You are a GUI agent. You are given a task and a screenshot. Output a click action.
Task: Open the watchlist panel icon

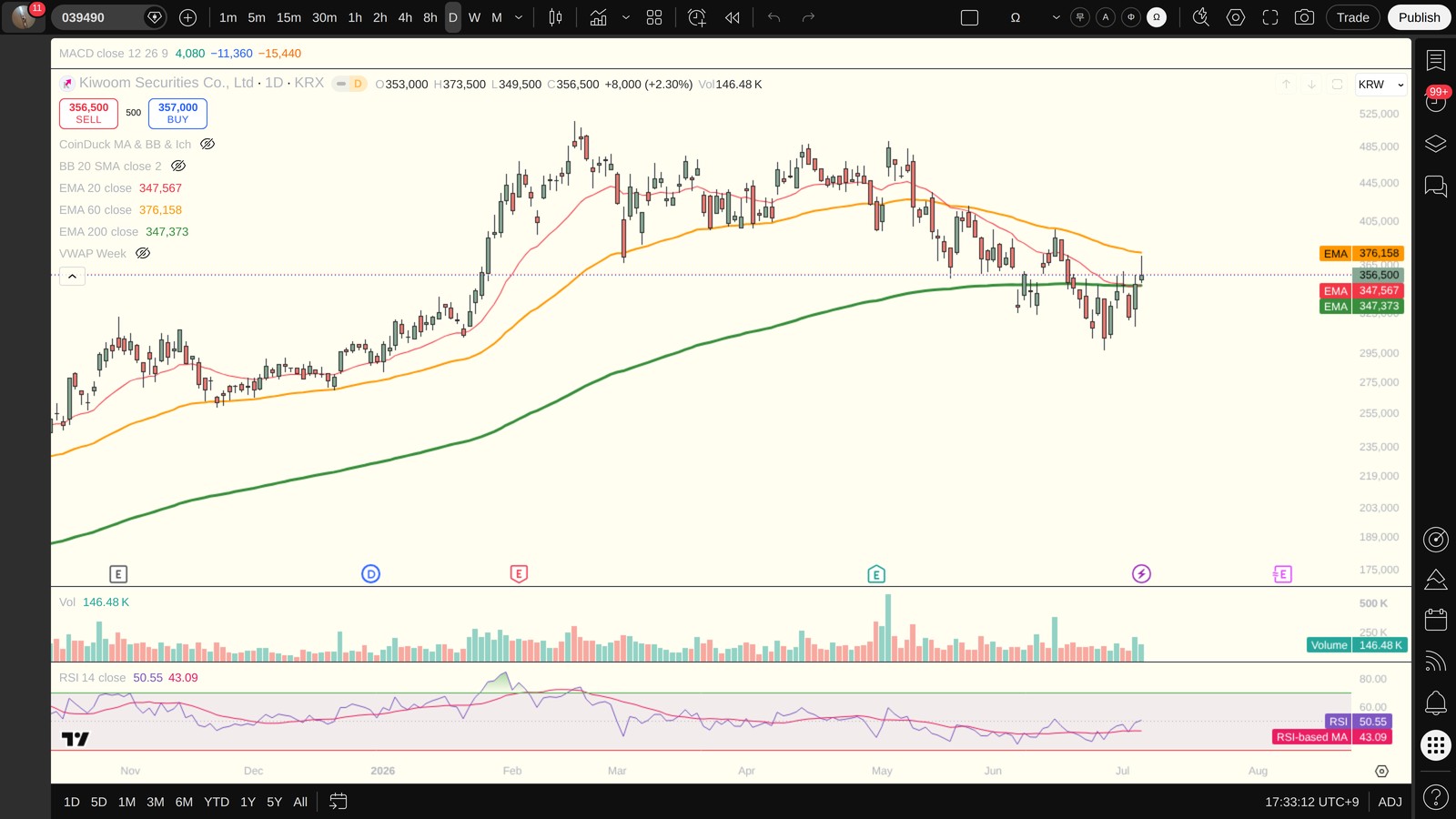pyautogui.click(x=1436, y=61)
